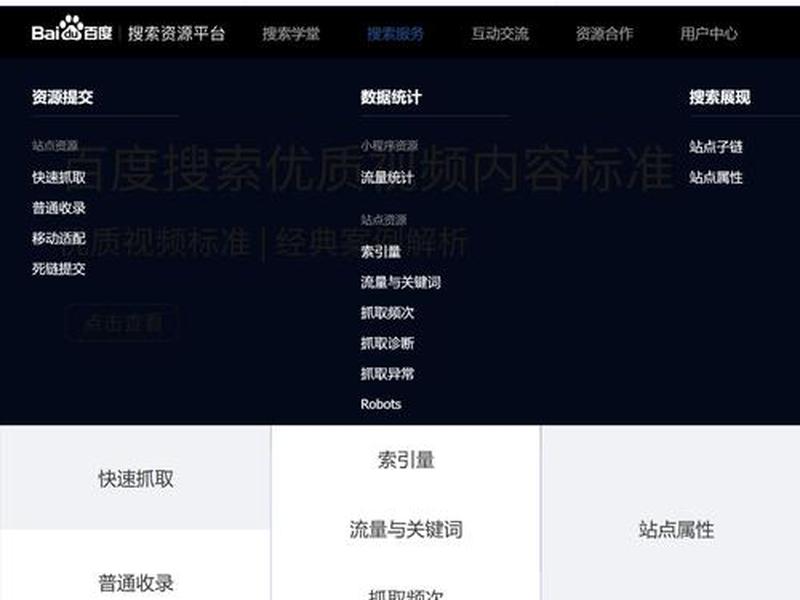Click the 抓取诊断 link

(x=387, y=343)
